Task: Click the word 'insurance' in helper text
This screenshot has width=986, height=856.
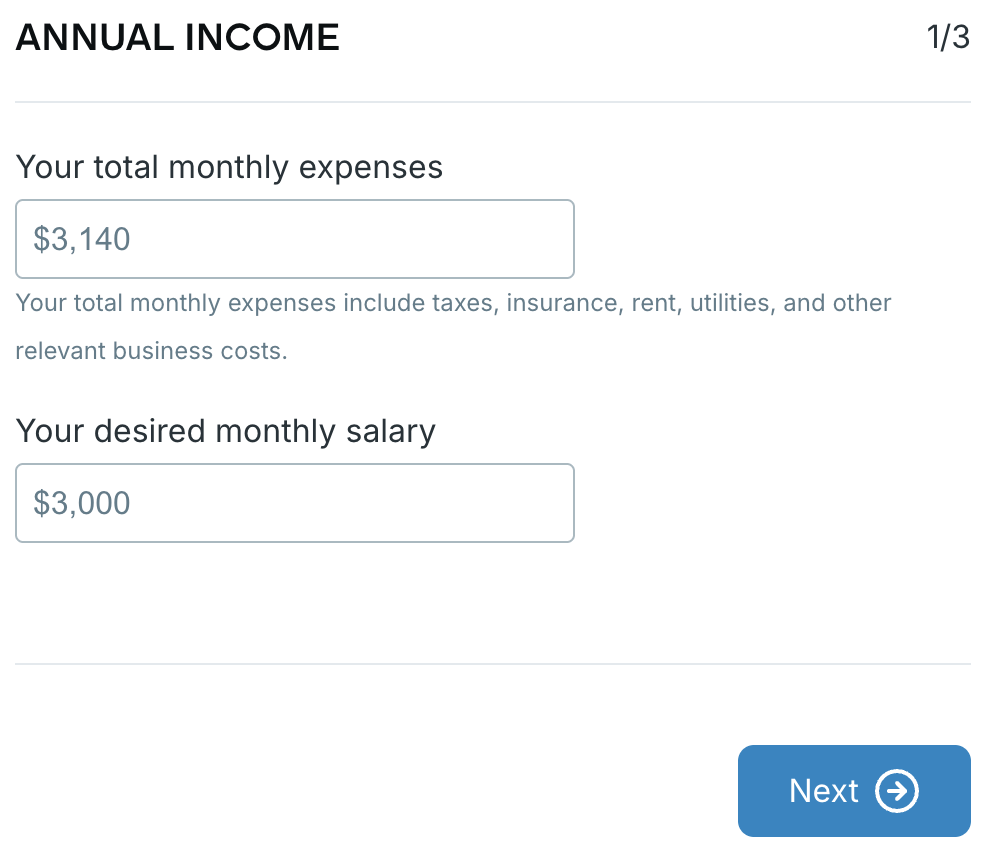Action: (x=562, y=303)
